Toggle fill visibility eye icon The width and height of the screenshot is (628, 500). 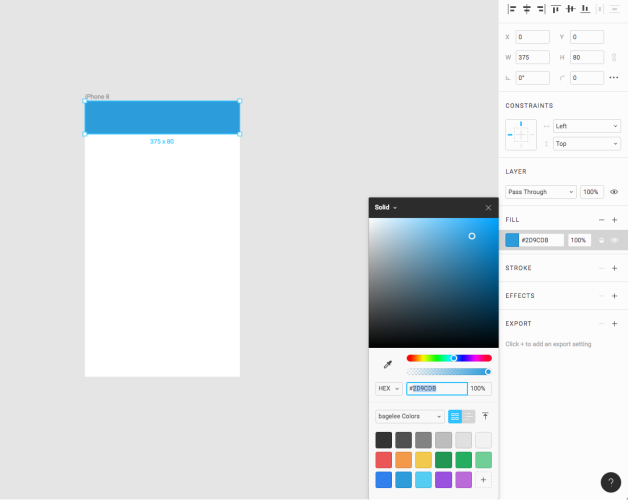tap(614, 240)
